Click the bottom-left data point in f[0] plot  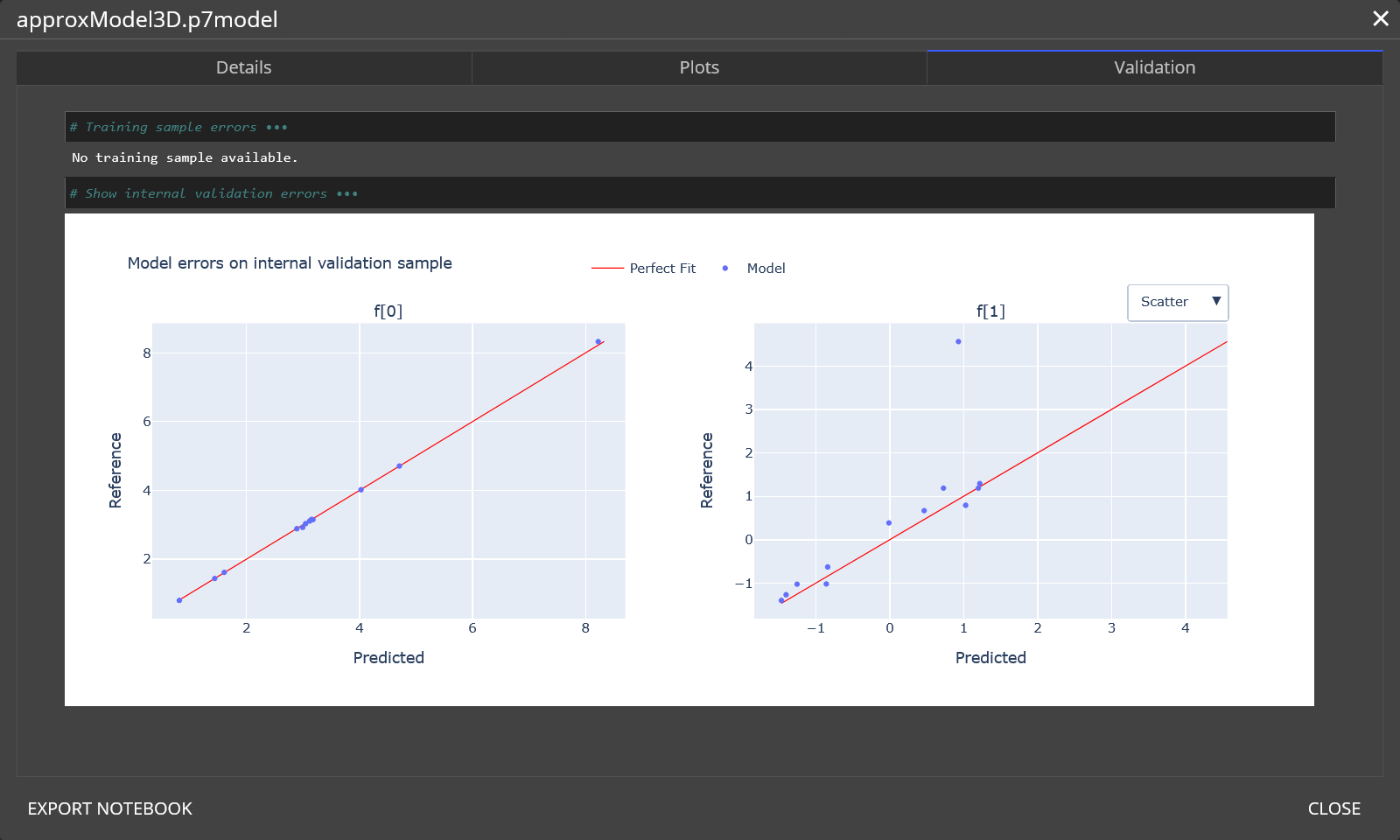coord(179,600)
